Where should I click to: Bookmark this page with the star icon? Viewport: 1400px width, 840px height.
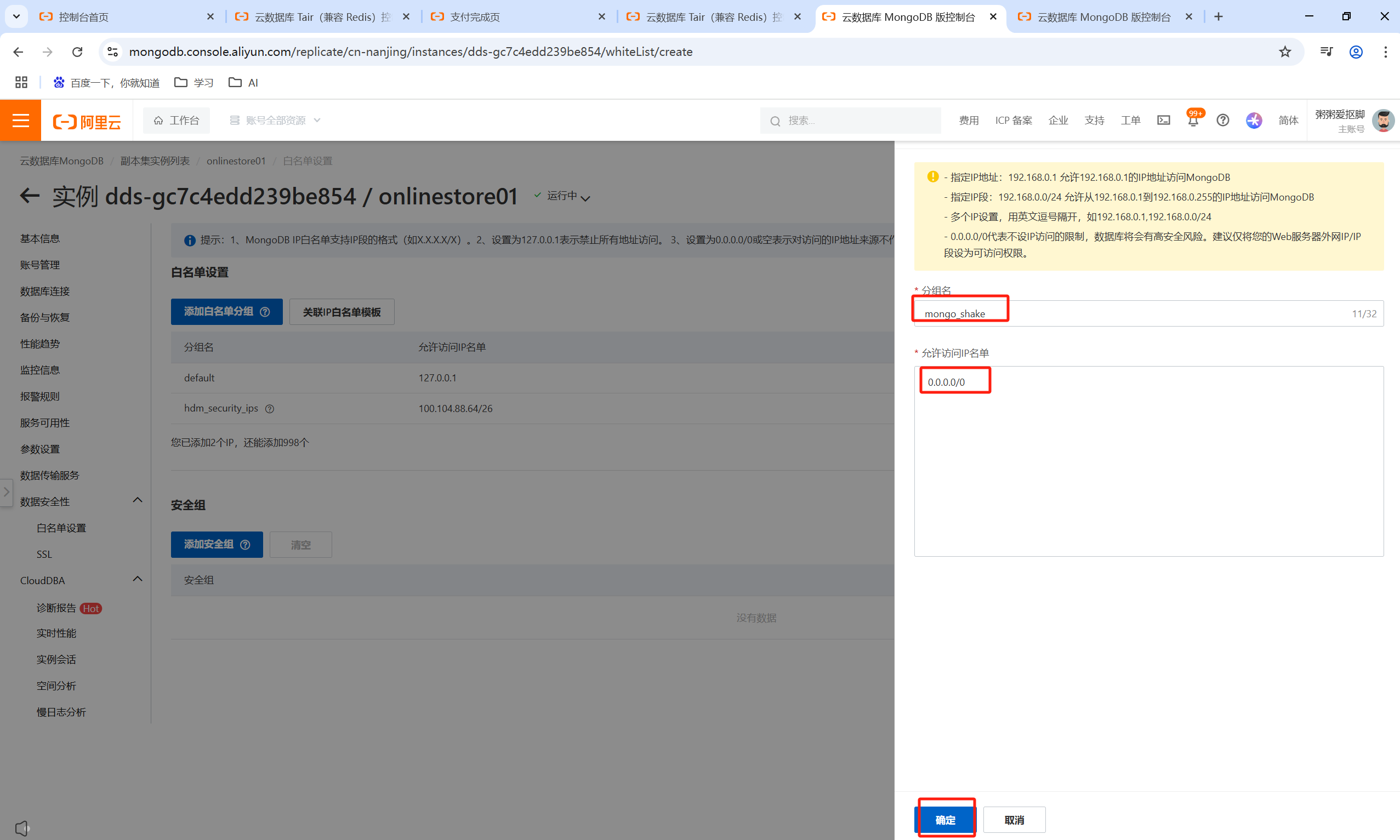coord(1284,52)
